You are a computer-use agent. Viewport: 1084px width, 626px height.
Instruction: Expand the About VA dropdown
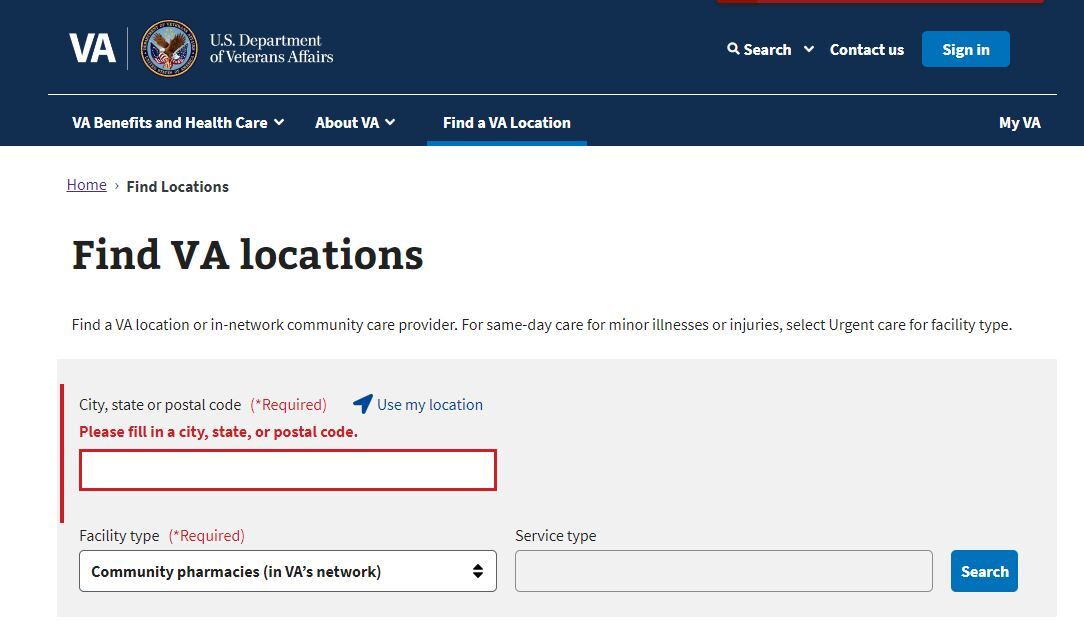coord(354,122)
